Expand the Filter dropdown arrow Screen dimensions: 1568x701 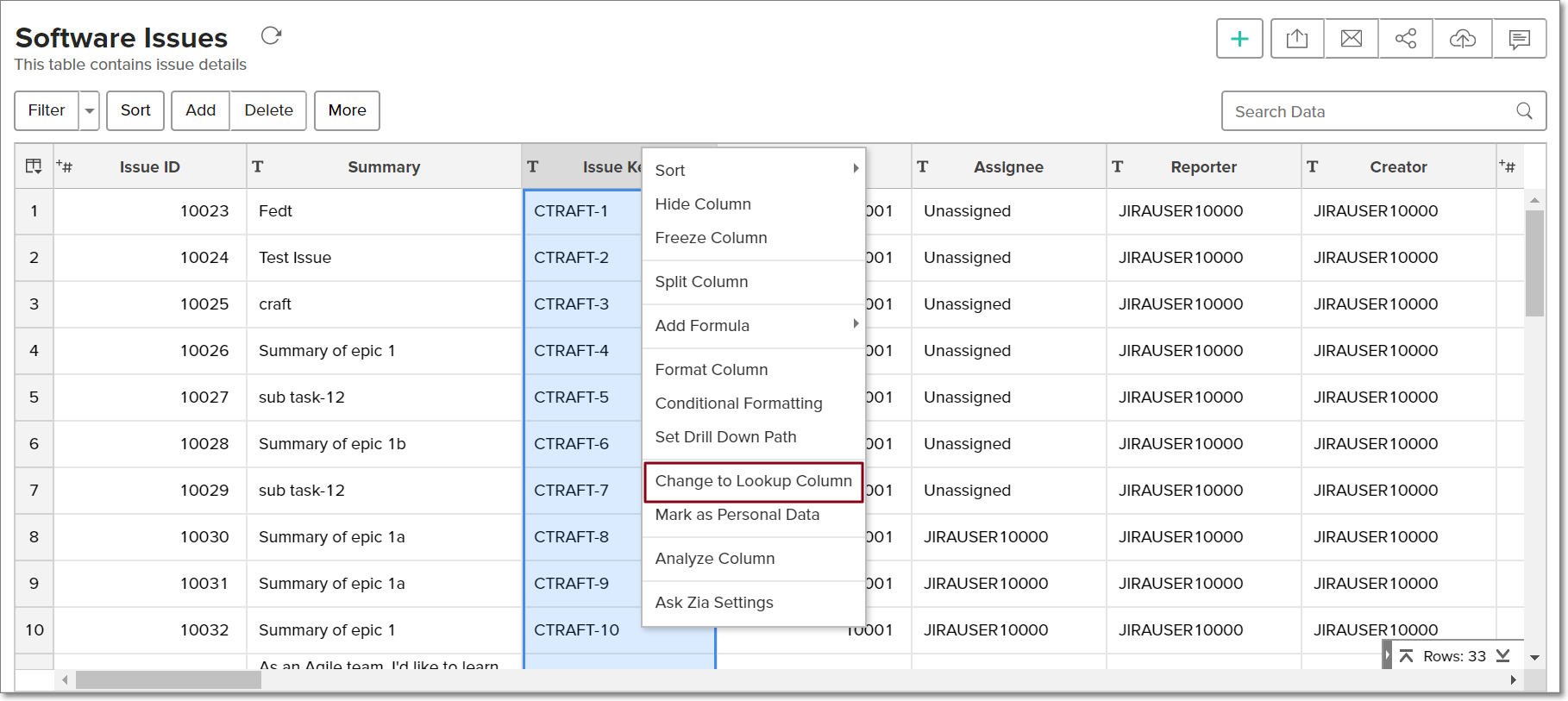[x=90, y=111]
